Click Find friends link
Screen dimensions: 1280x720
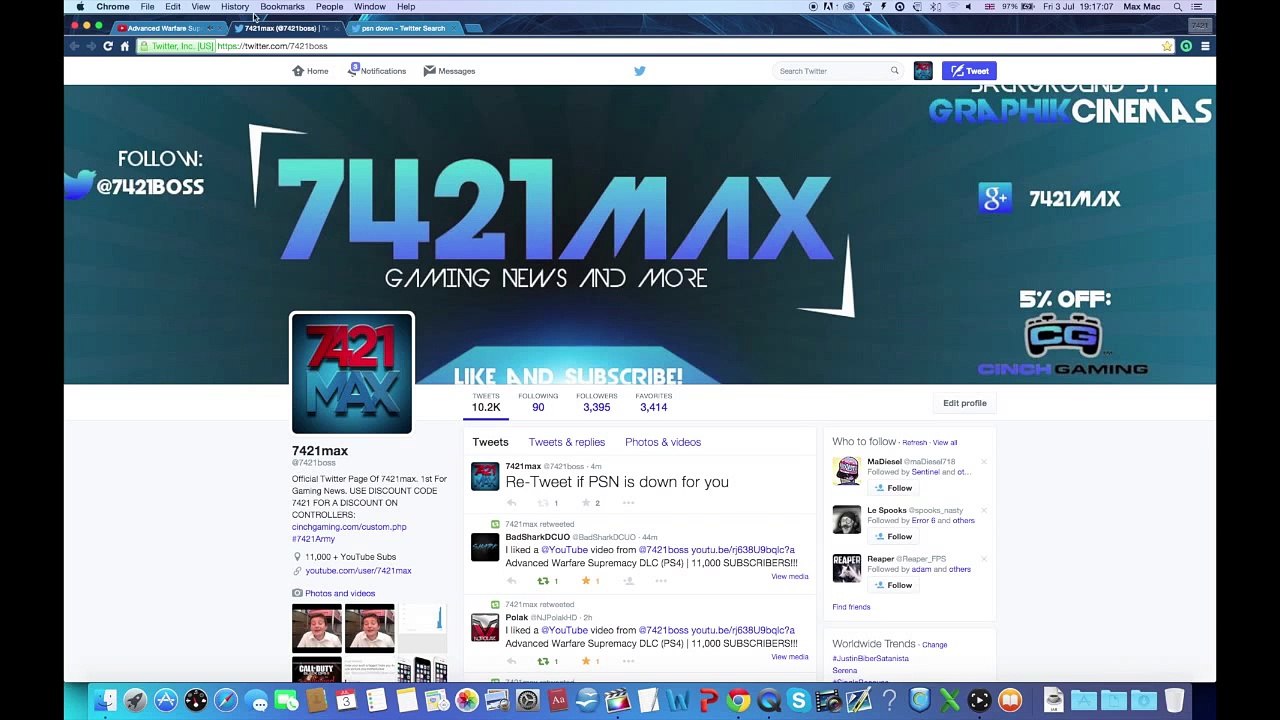click(851, 607)
